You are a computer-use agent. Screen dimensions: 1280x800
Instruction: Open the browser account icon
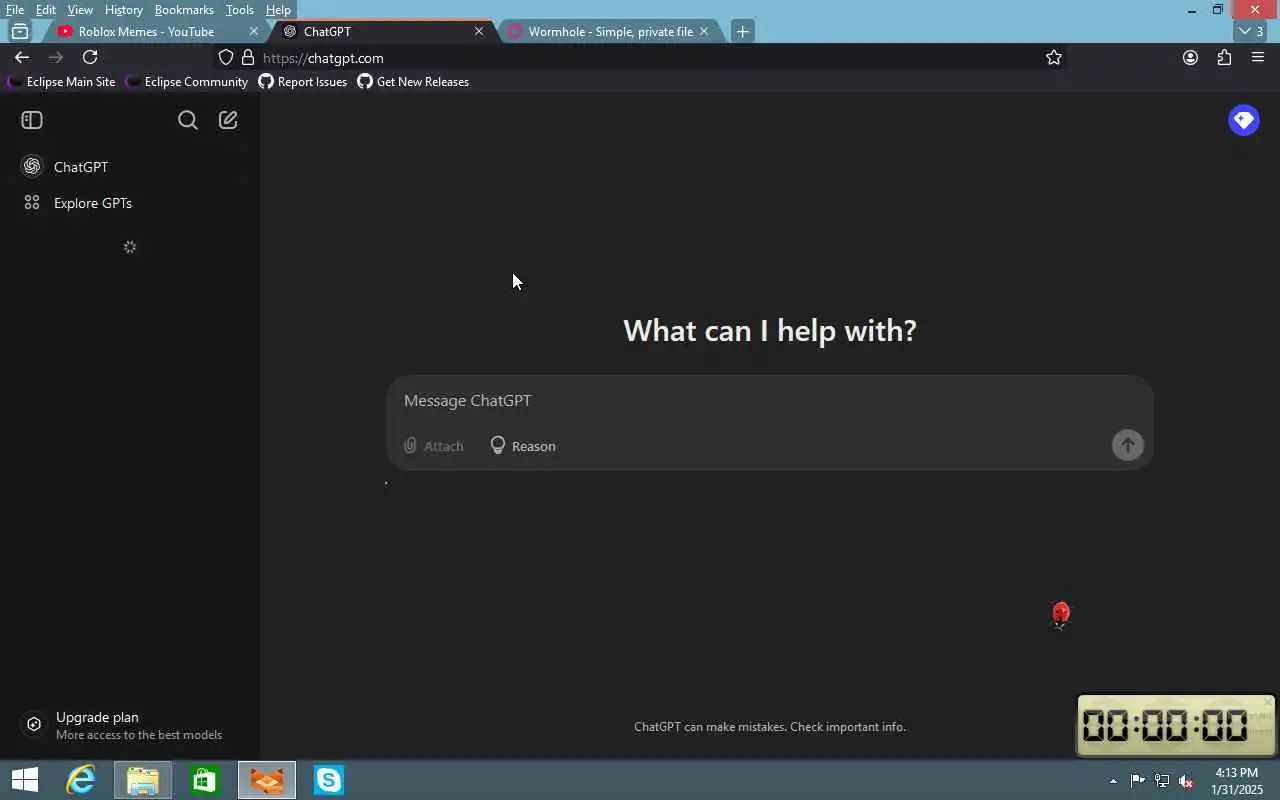point(1190,58)
